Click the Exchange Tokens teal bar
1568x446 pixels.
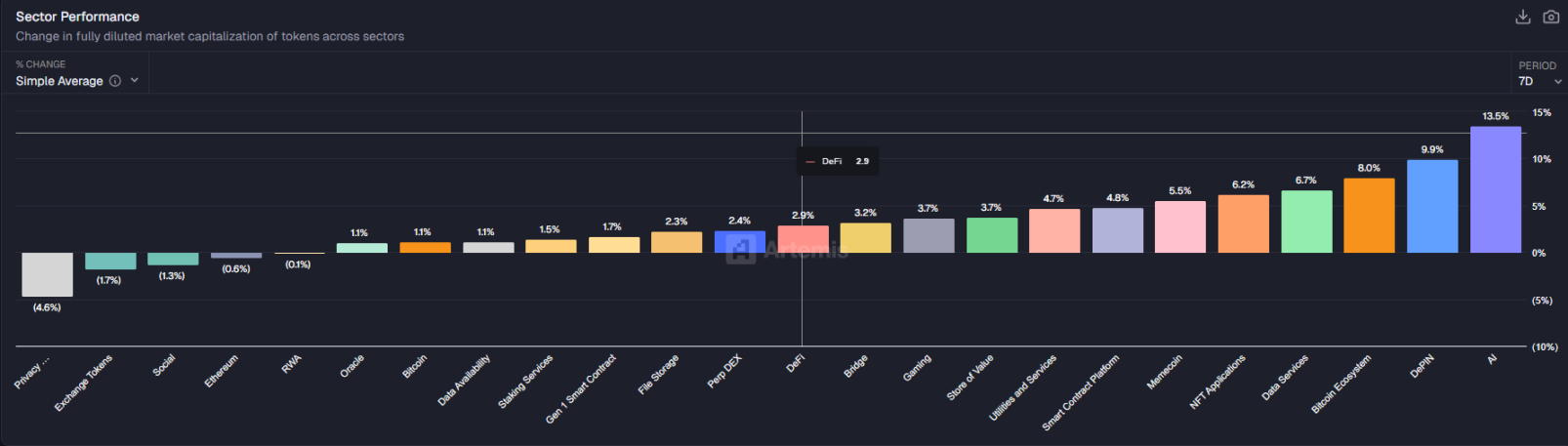pos(110,261)
